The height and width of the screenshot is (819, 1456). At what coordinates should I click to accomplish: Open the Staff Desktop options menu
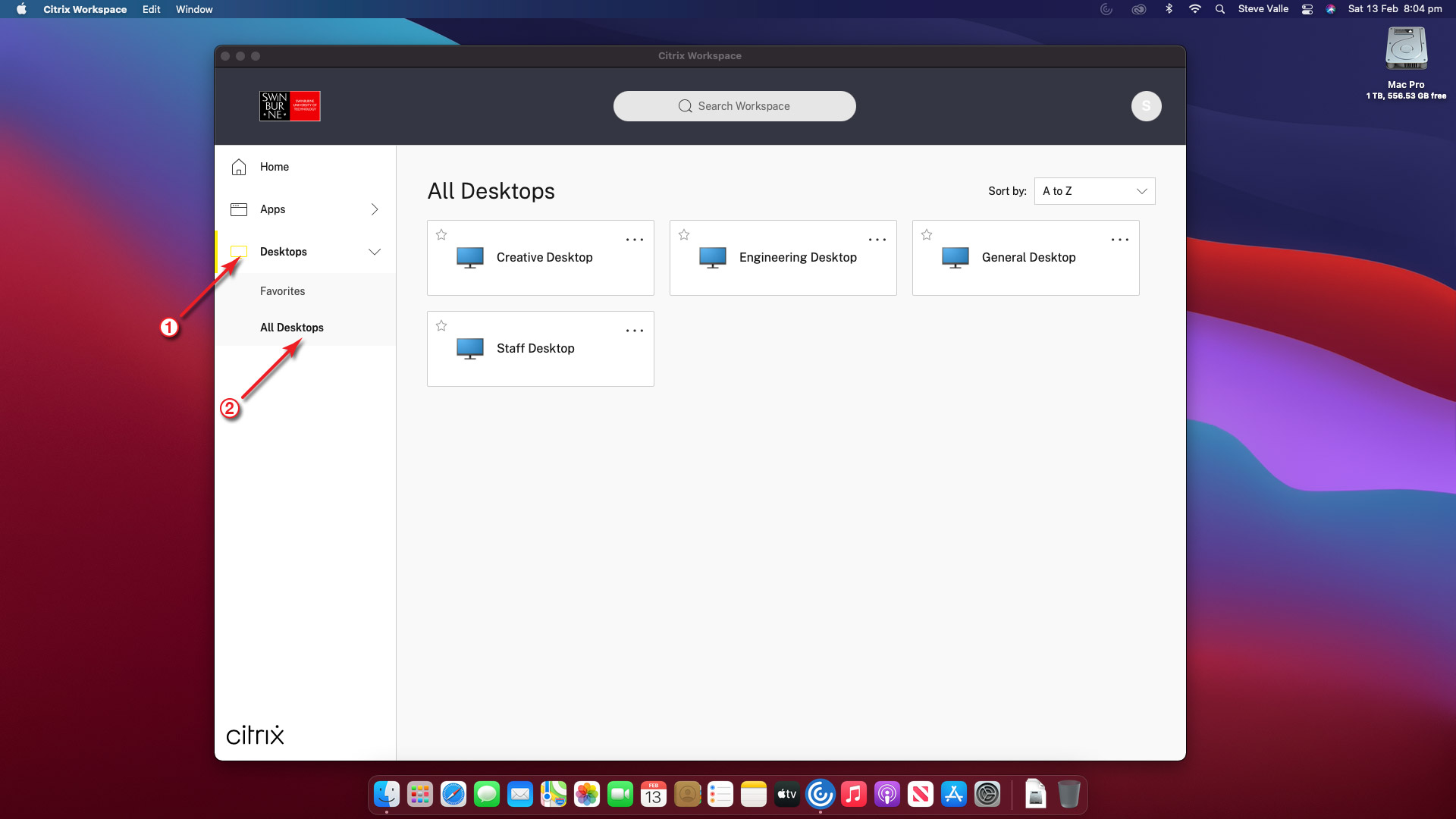coord(635,331)
